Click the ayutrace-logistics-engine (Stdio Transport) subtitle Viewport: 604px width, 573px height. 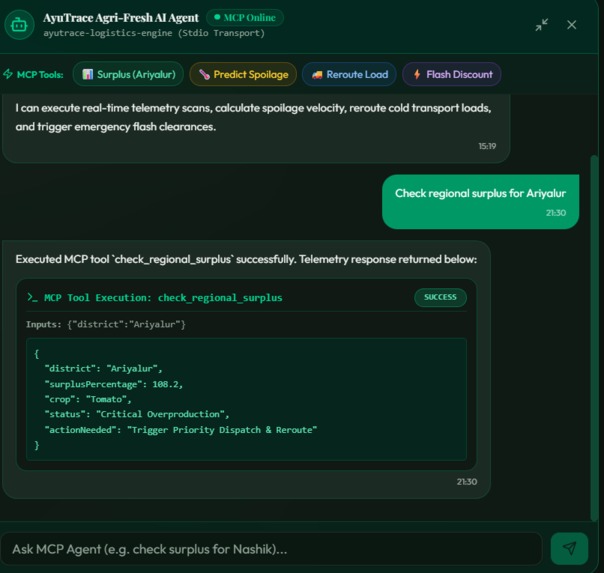point(154,33)
